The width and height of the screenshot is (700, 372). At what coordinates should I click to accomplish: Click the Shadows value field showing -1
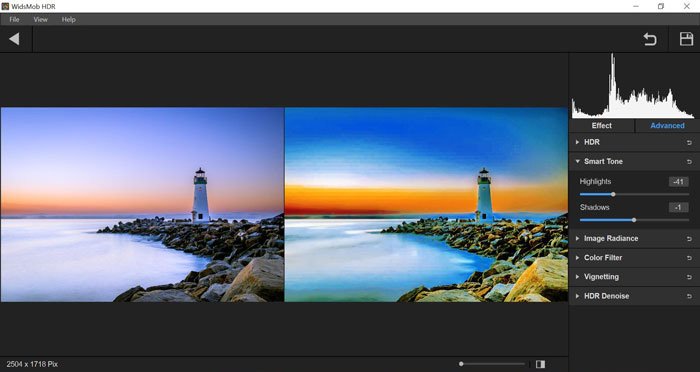(x=679, y=208)
